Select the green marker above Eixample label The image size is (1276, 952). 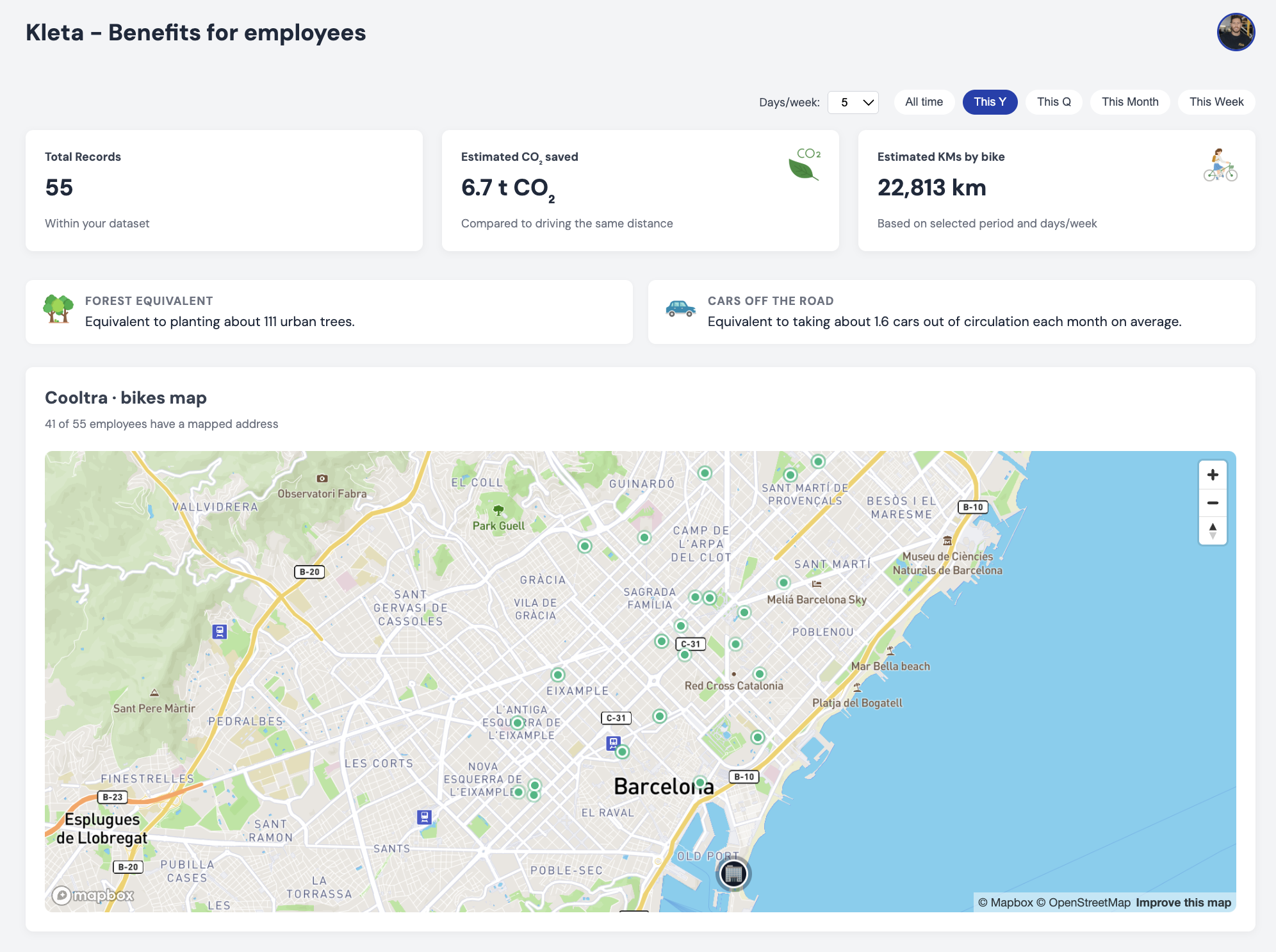pos(558,675)
